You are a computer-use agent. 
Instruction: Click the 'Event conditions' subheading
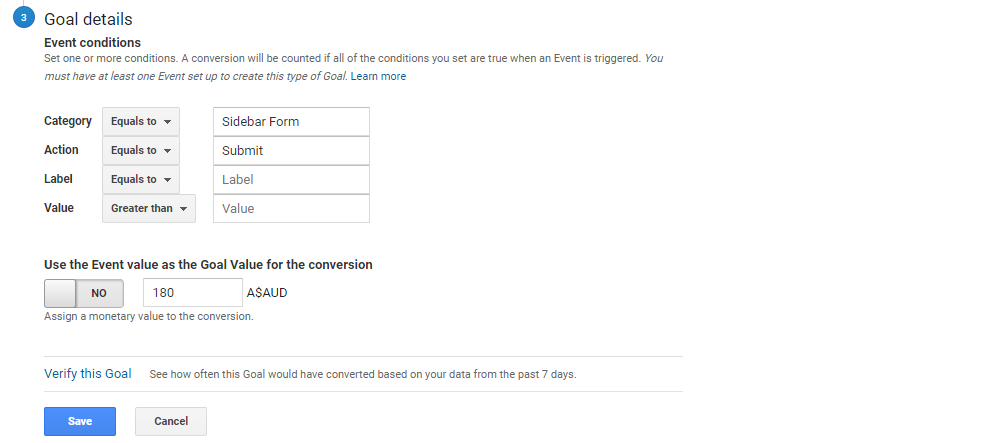pos(92,43)
